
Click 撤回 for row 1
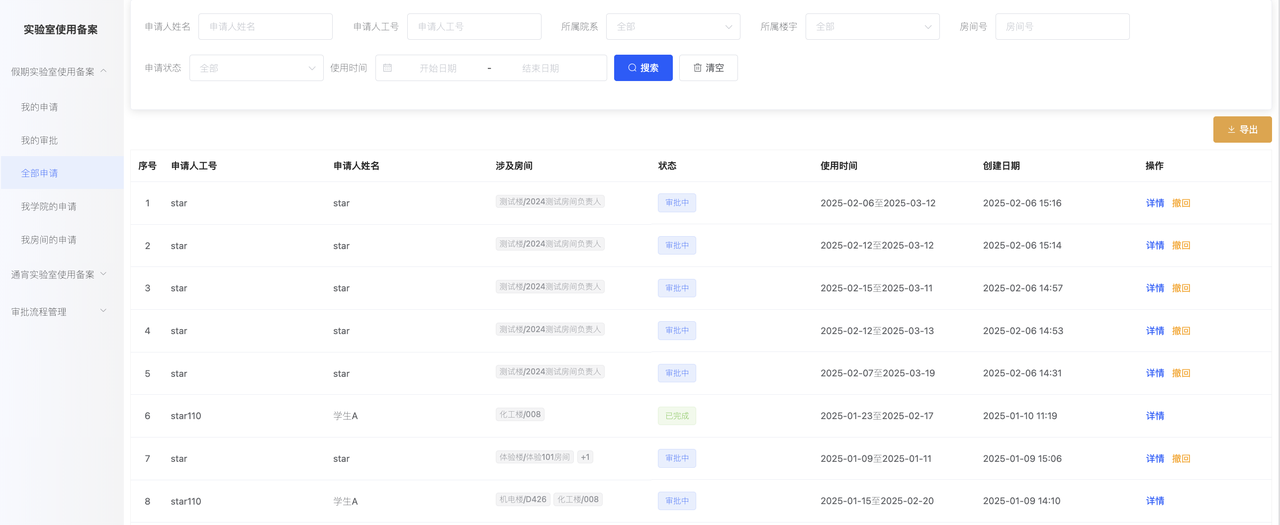[x=1181, y=203]
